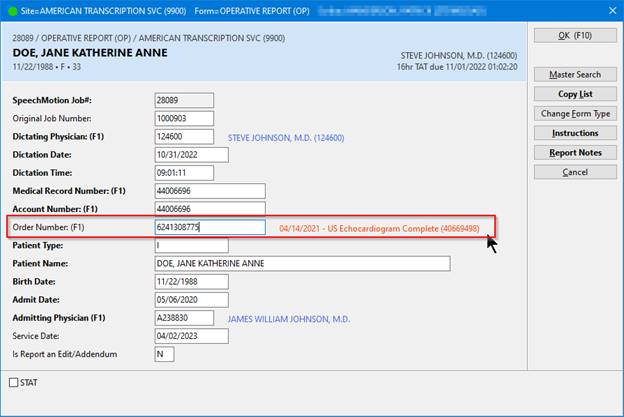This screenshot has width=624, height=417.
Task: Select the Dictating Physician field
Action: pyautogui.click(x=184, y=136)
